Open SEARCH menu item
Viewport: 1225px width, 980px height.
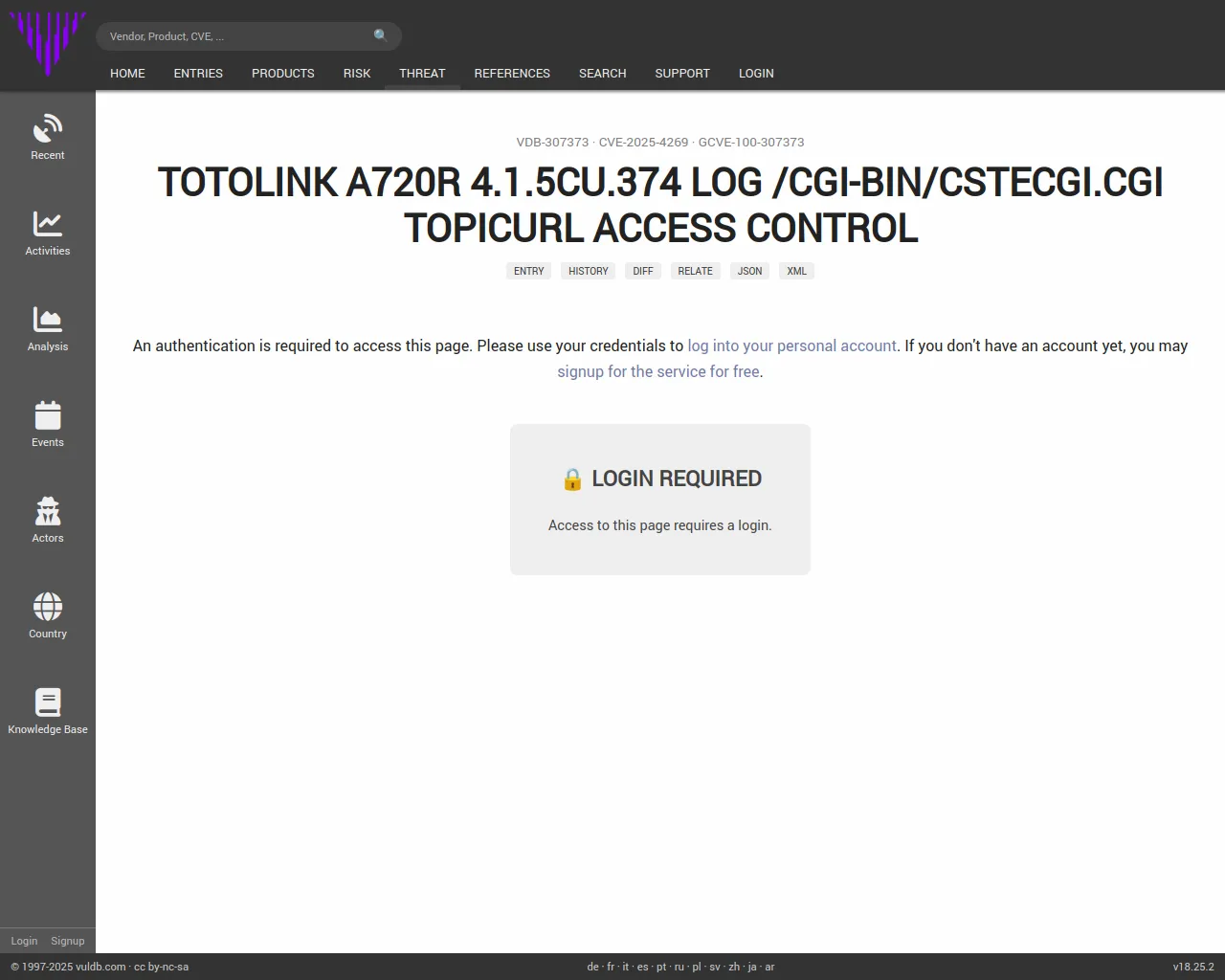tap(603, 73)
